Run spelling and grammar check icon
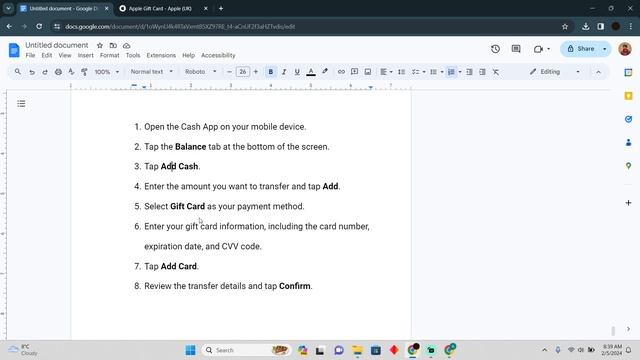Viewport: 640px width, 360px height. (x=71, y=72)
